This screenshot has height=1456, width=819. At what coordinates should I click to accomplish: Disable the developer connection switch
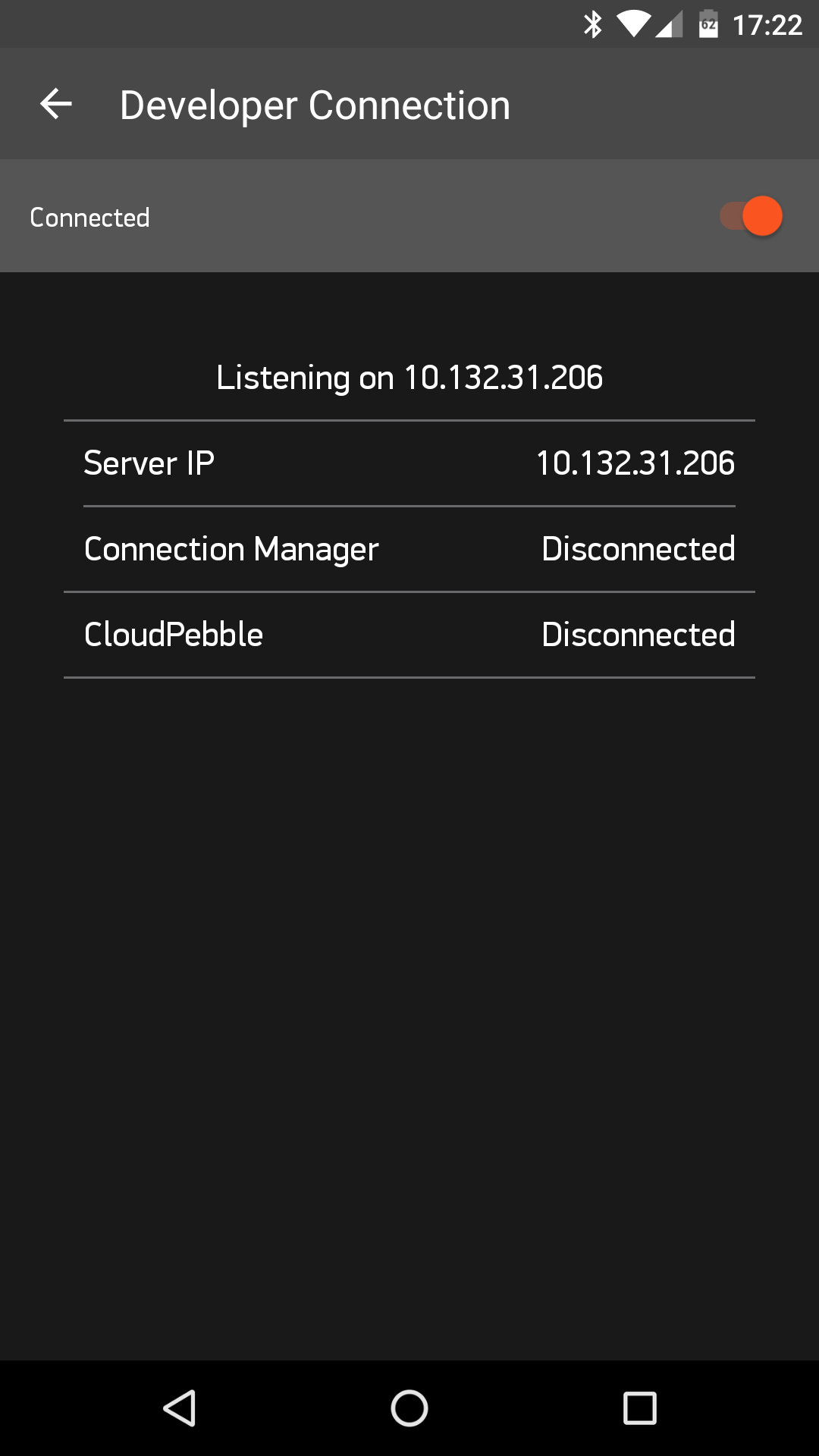(x=752, y=217)
